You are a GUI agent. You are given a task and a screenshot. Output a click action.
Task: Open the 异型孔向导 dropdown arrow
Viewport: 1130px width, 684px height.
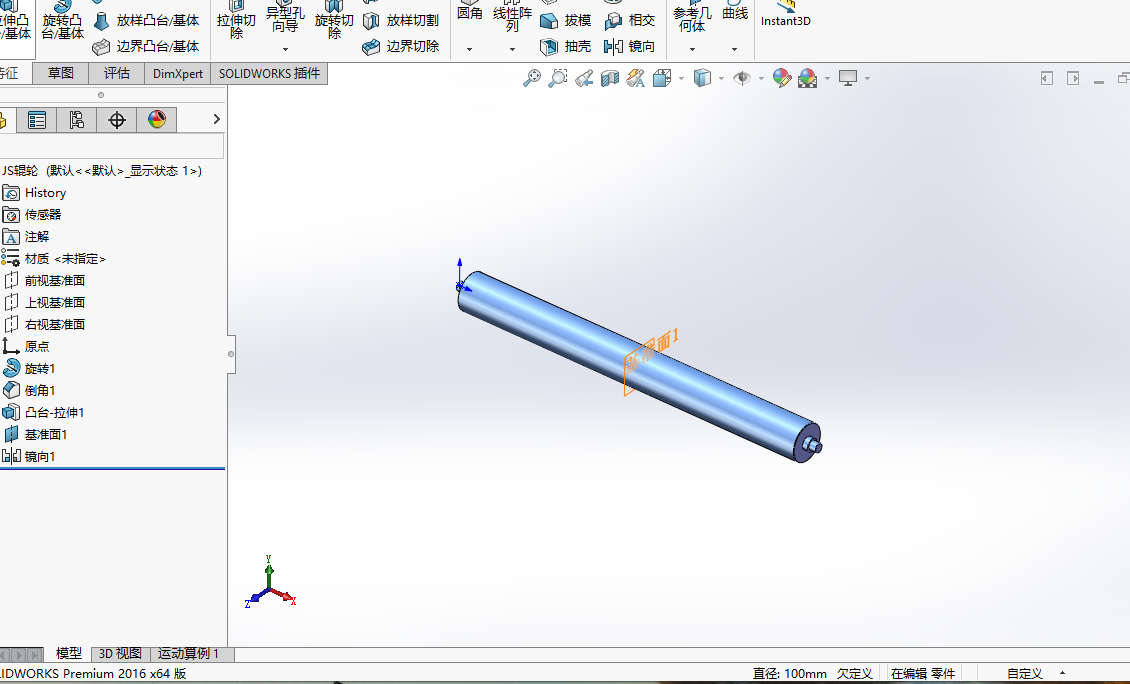click(285, 49)
